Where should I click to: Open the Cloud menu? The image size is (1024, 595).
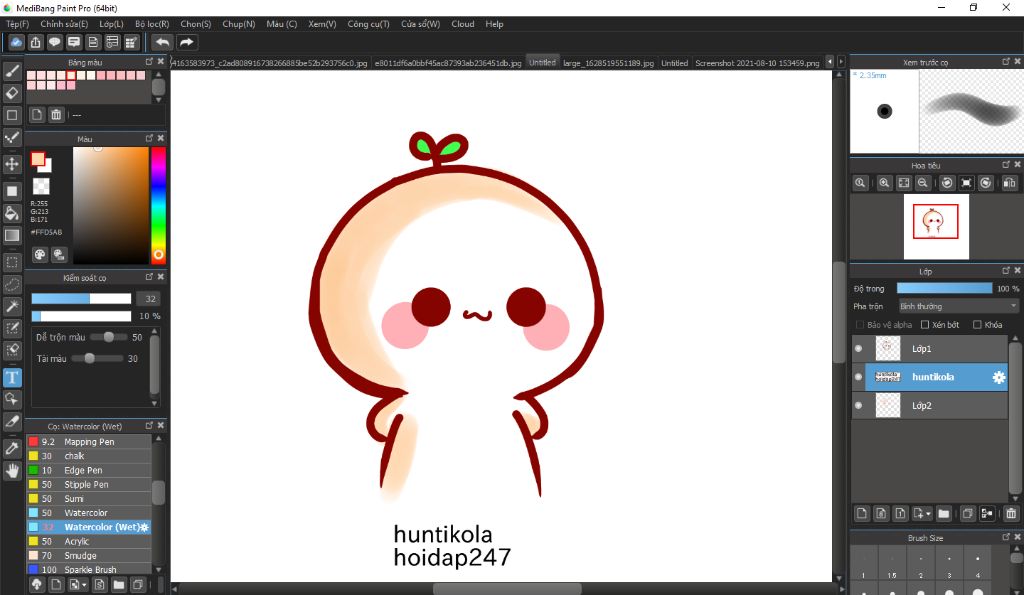462,24
